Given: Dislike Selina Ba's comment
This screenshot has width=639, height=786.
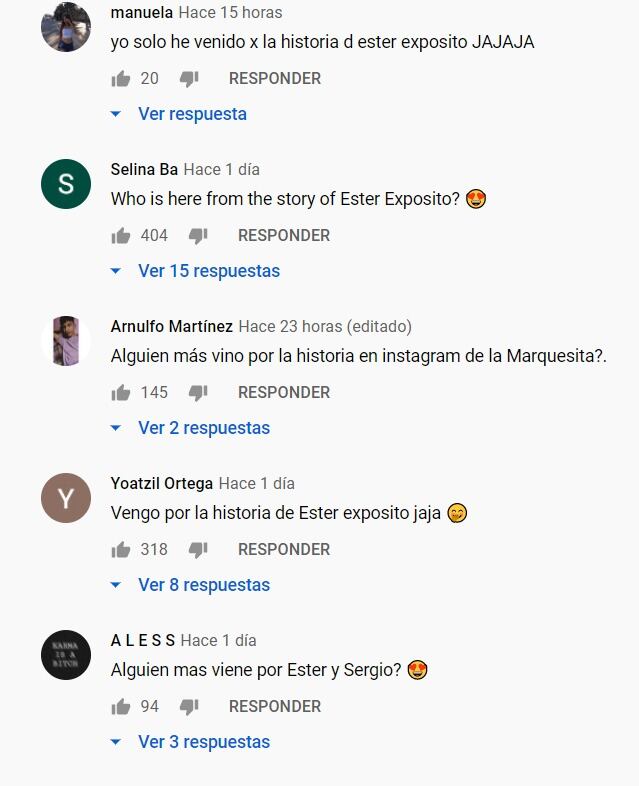Looking at the screenshot, I should pyautogui.click(x=198, y=236).
